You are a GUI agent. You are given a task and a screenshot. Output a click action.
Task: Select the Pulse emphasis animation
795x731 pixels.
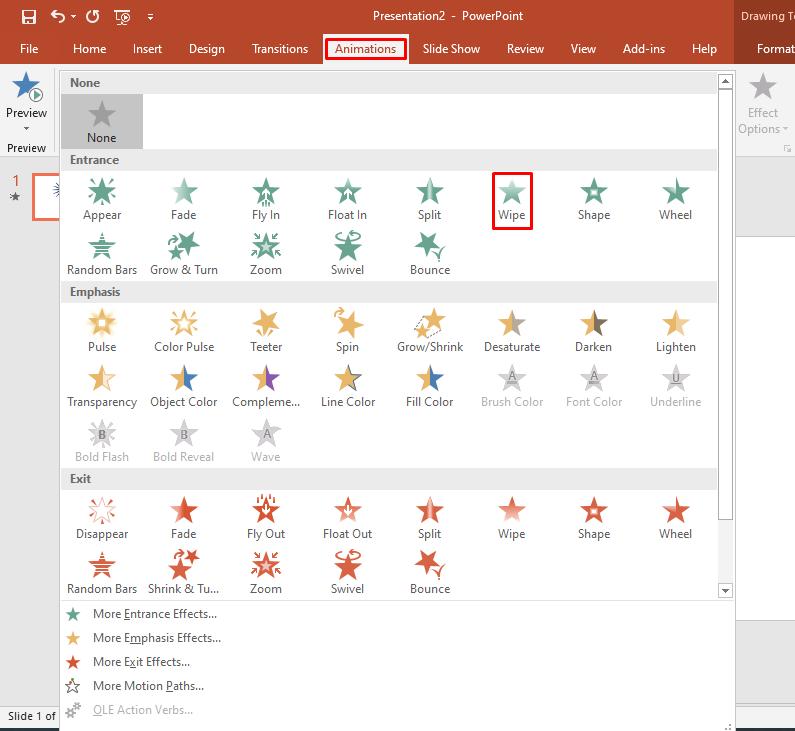click(102, 332)
